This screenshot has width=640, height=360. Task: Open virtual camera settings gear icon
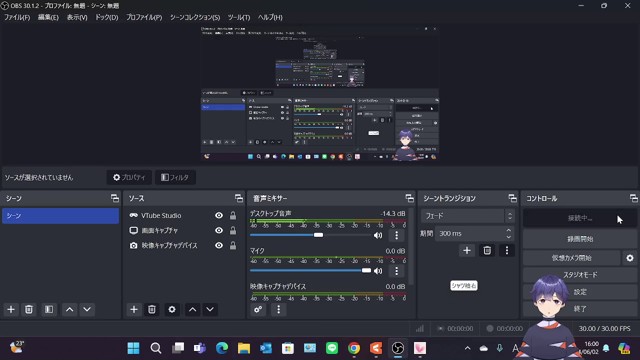coord(630,258)
